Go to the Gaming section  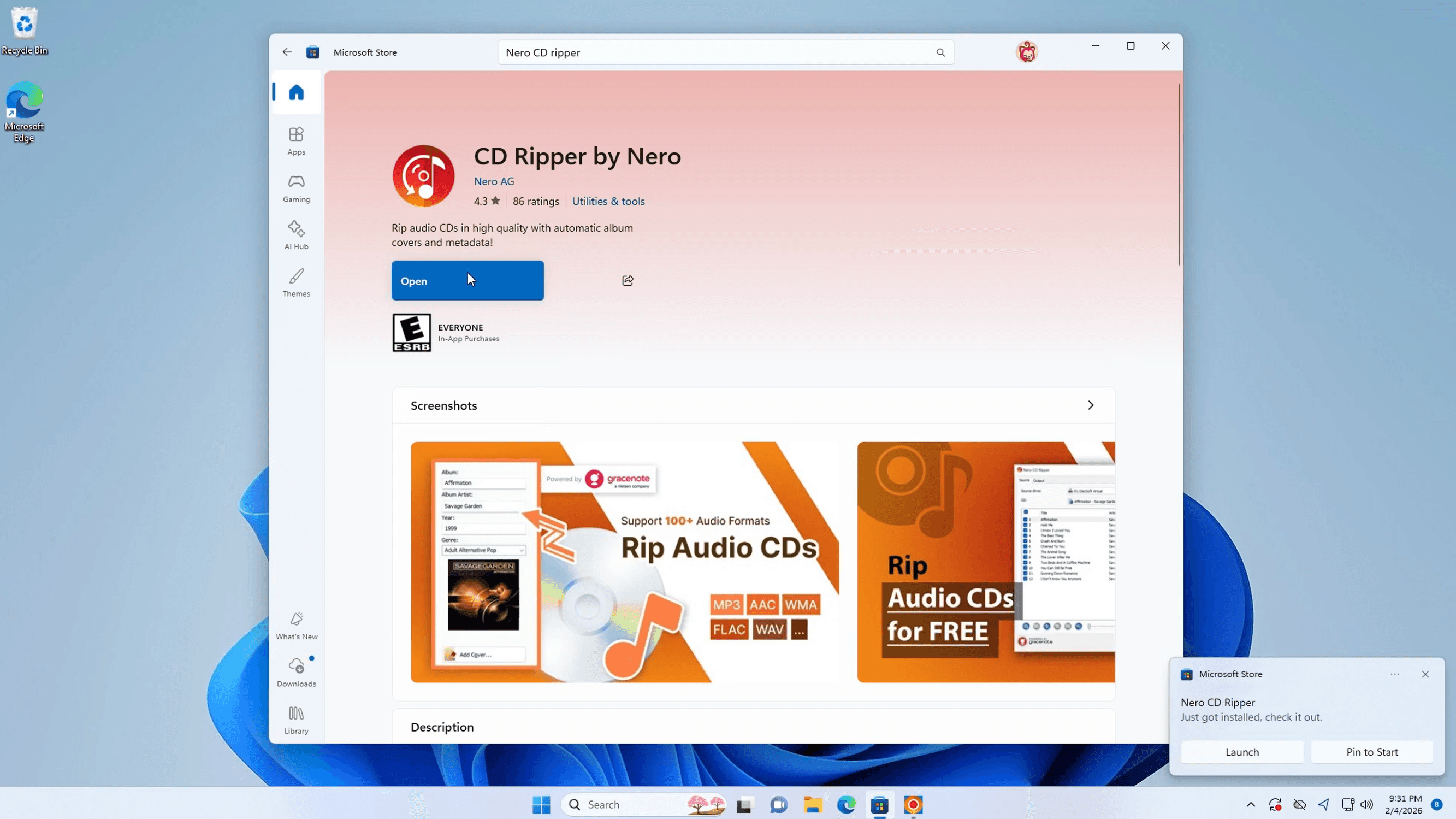[x=296, y=188]
